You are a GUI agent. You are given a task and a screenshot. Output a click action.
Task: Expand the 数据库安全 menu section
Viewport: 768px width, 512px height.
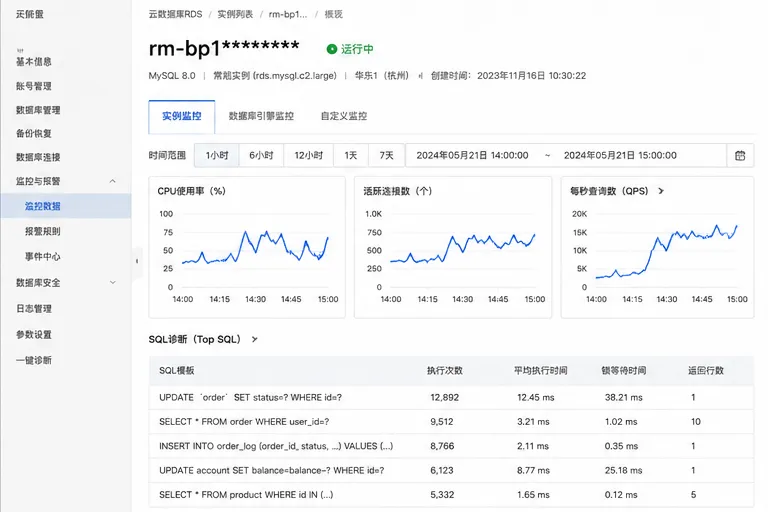click(x=113, y=283)
